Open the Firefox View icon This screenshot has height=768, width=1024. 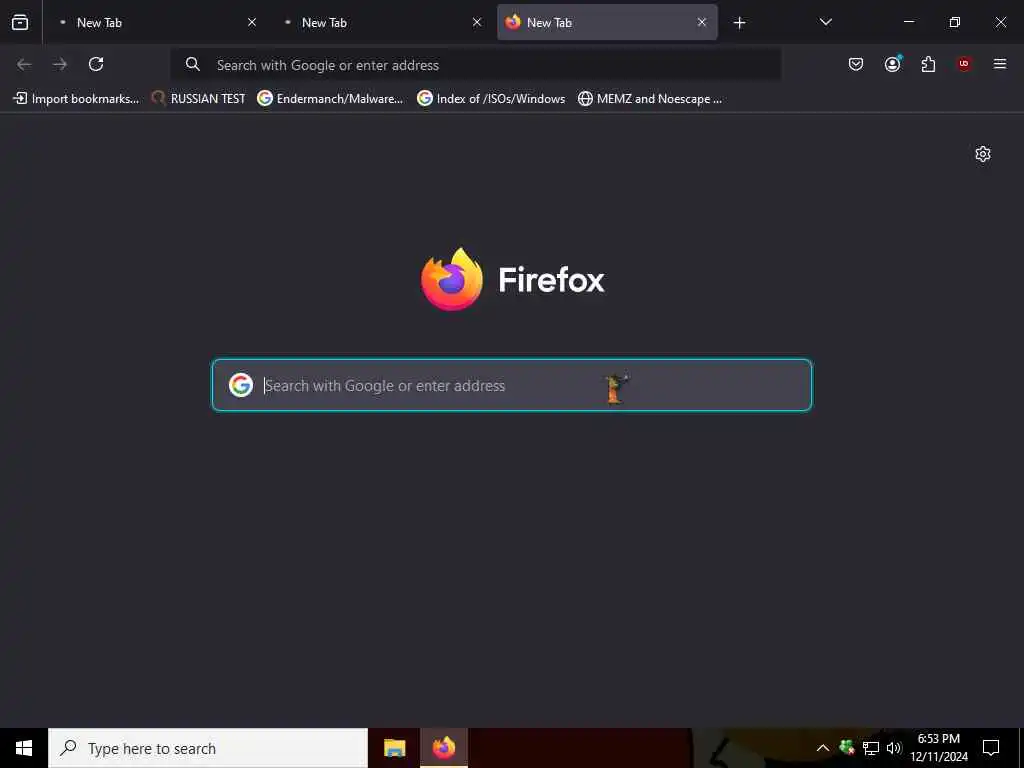point(20,22)
